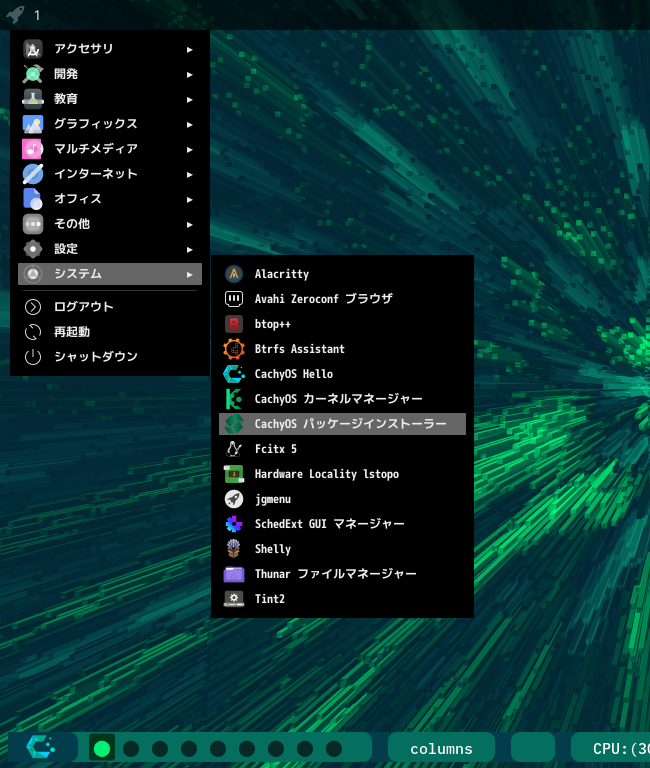
Task: Click the アクセサリ category icon
Action: (33, 49)
